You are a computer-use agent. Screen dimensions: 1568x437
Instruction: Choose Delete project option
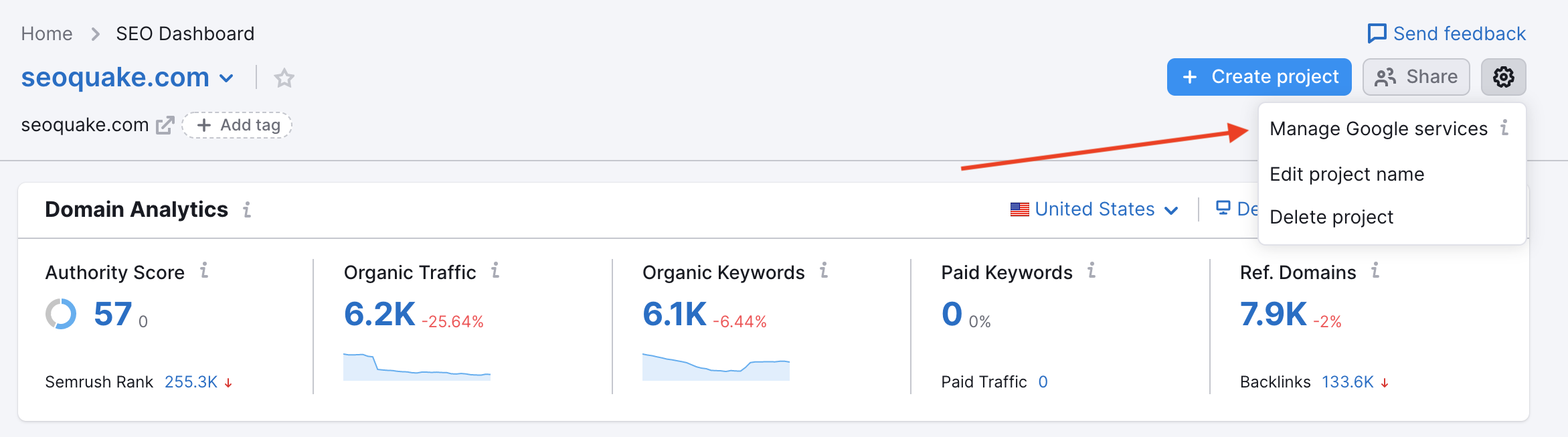tap(1331, 217)
